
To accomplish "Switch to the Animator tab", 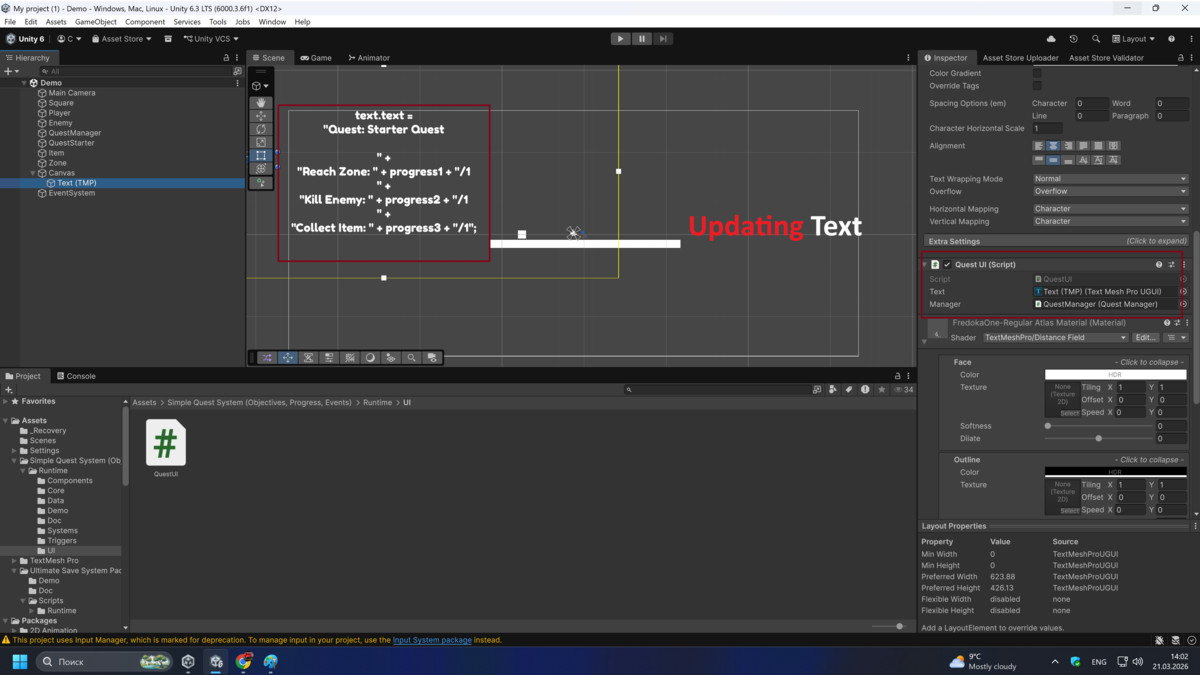I will 369,58.
